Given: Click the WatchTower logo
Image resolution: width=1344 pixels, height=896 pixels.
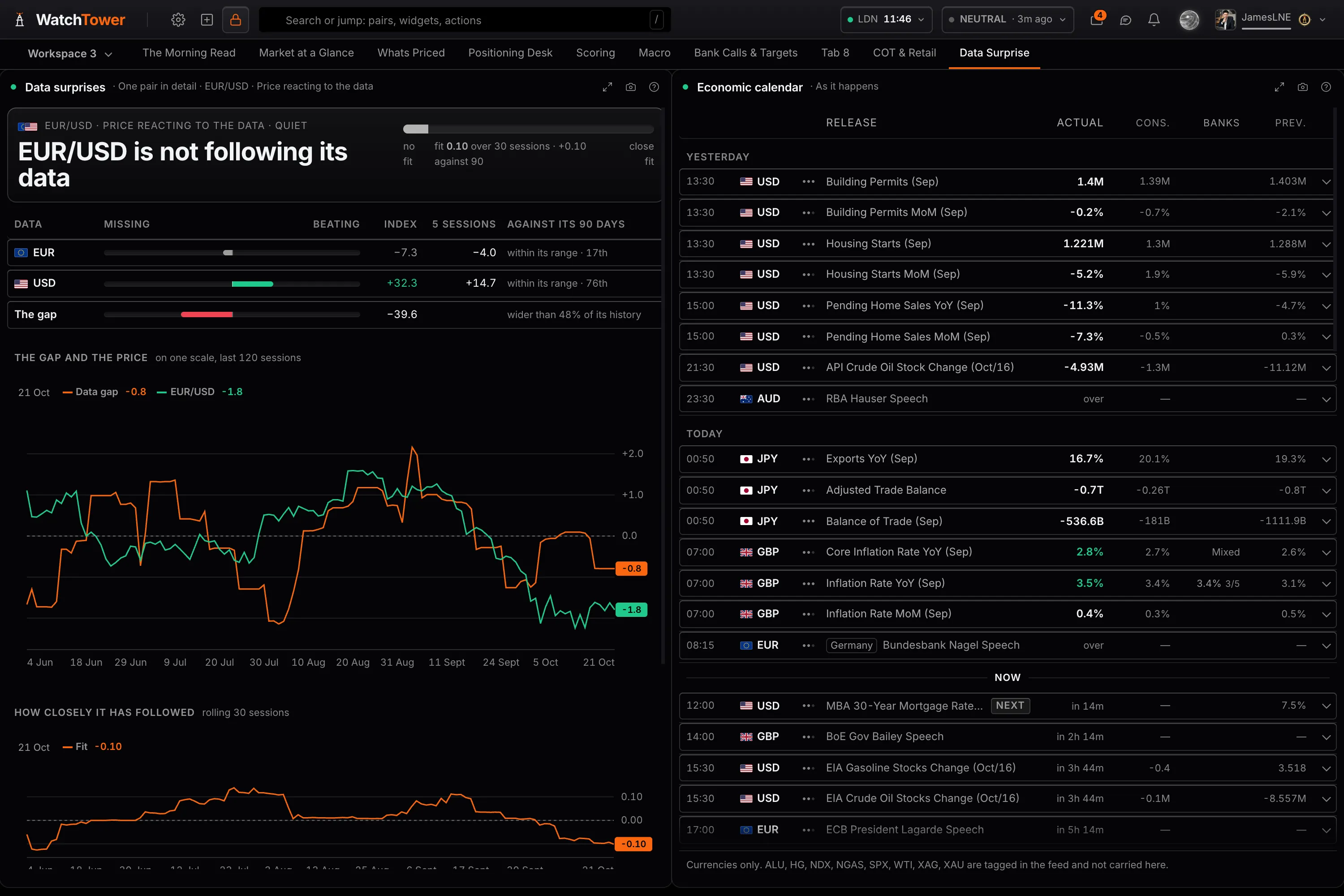Looking at the screenshot, I should (x=70, y=20).
